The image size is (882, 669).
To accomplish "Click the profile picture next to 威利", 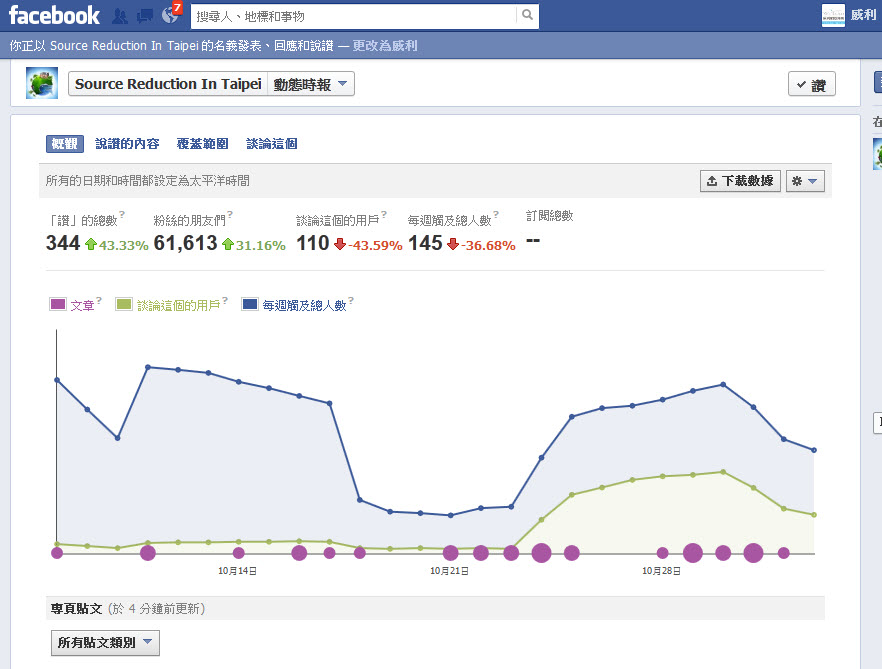I will click(832, 15).
